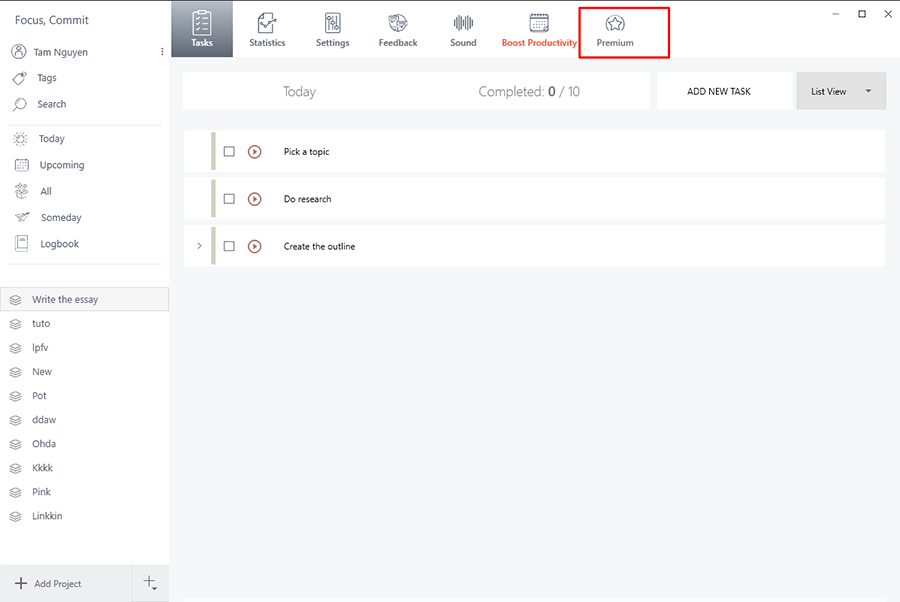Click the ADD NEW TASK button
This screenshot has width=900, height=602.
point(719,91)
